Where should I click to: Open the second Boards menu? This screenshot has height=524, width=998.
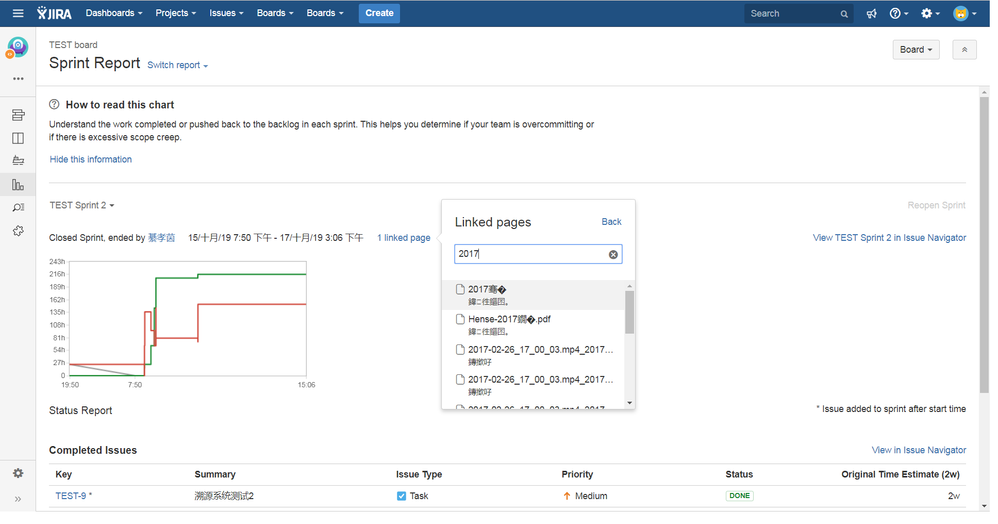(x=325, y=13)
